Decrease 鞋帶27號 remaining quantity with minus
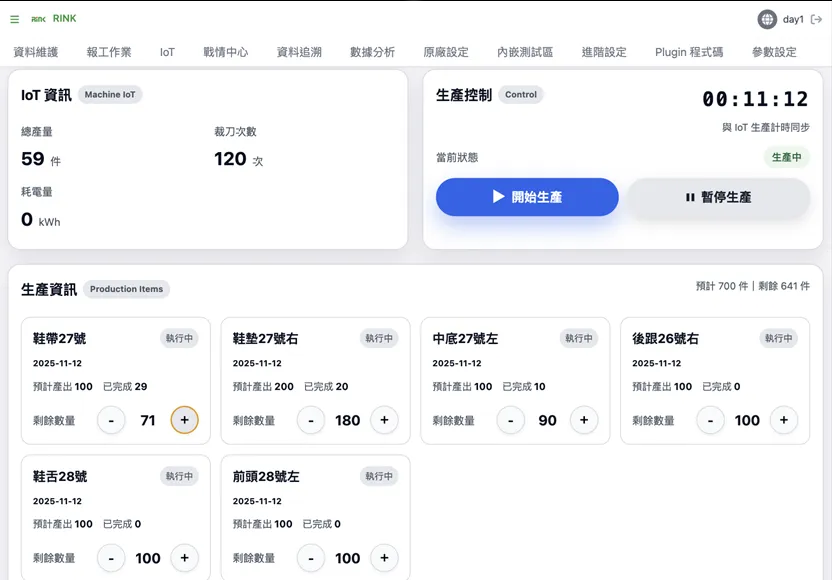This screenshot has width=832, height=580. coord(111,420)
